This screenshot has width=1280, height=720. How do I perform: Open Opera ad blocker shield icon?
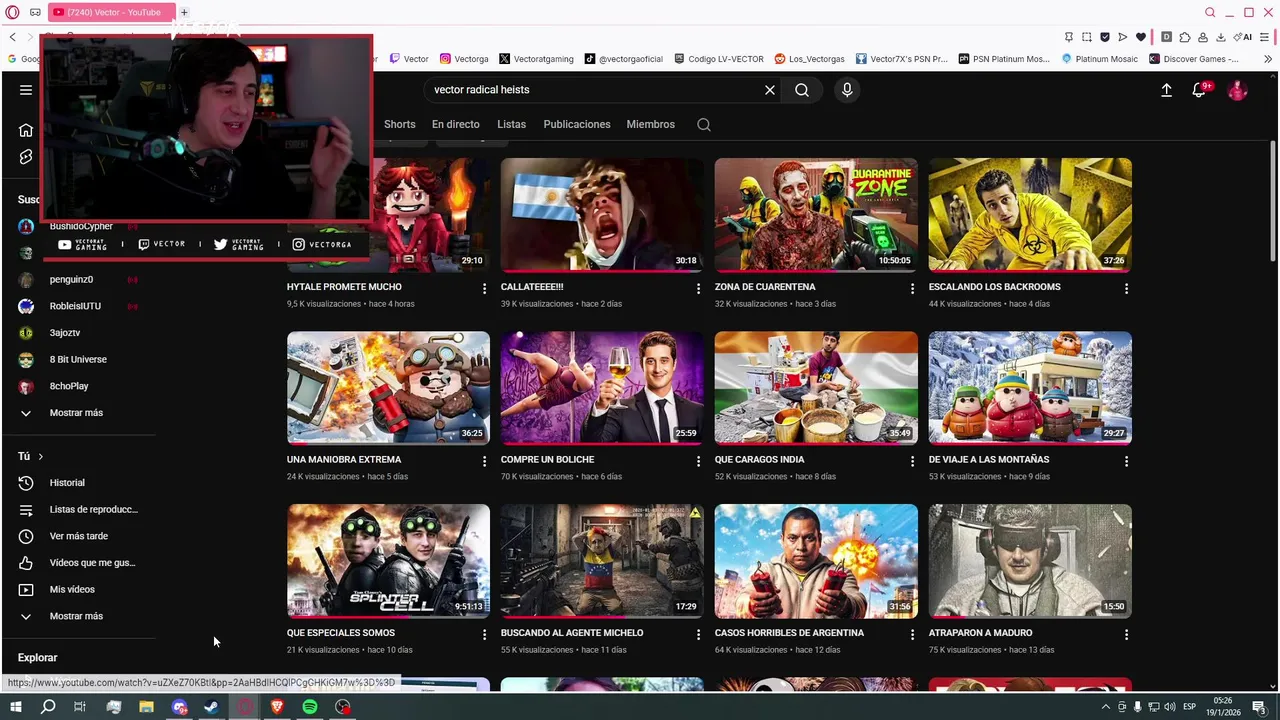click(x=1105, y=37)
